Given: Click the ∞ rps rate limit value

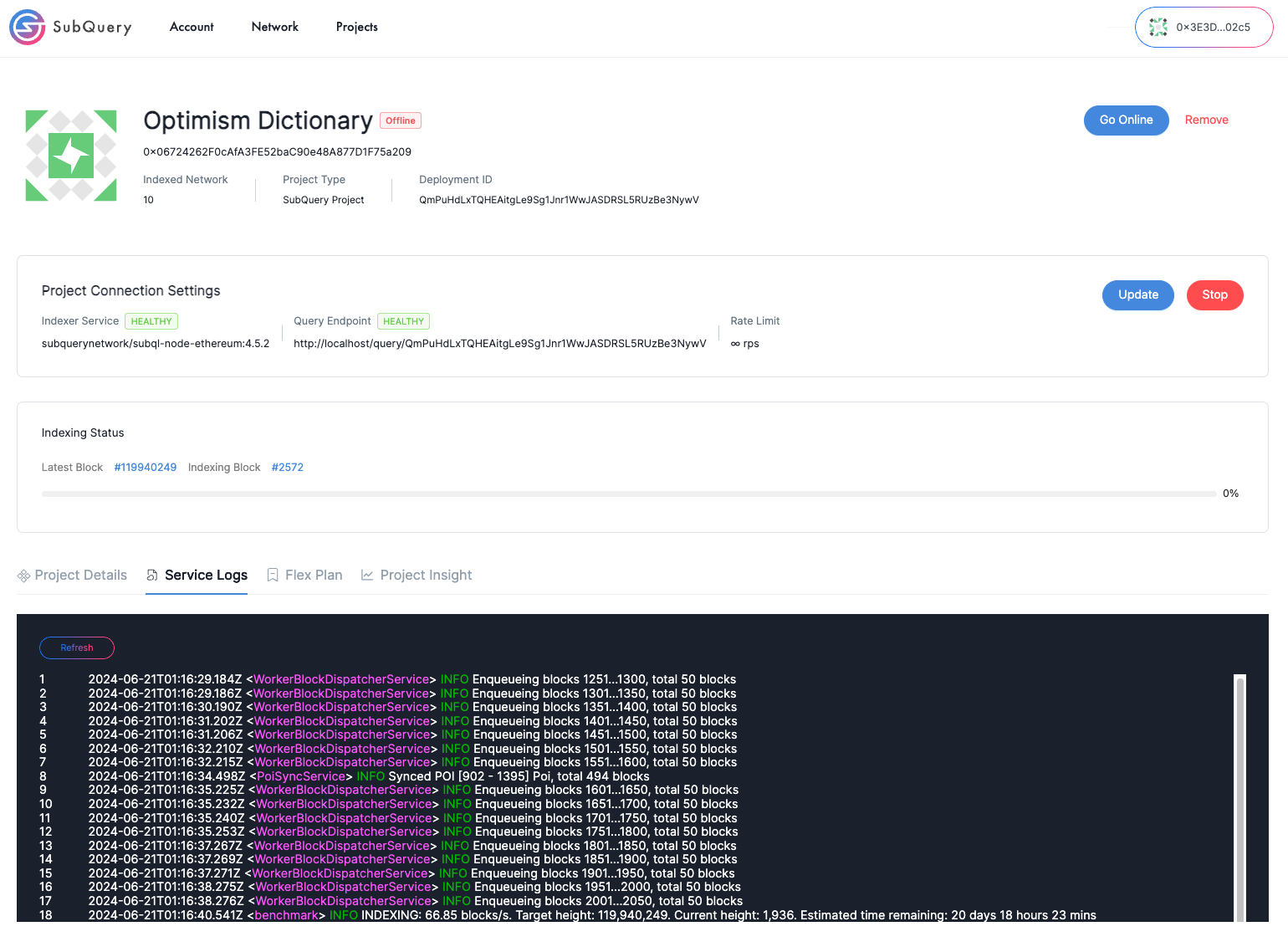Looking at the screenshot, I should click(x=744, y=344).
